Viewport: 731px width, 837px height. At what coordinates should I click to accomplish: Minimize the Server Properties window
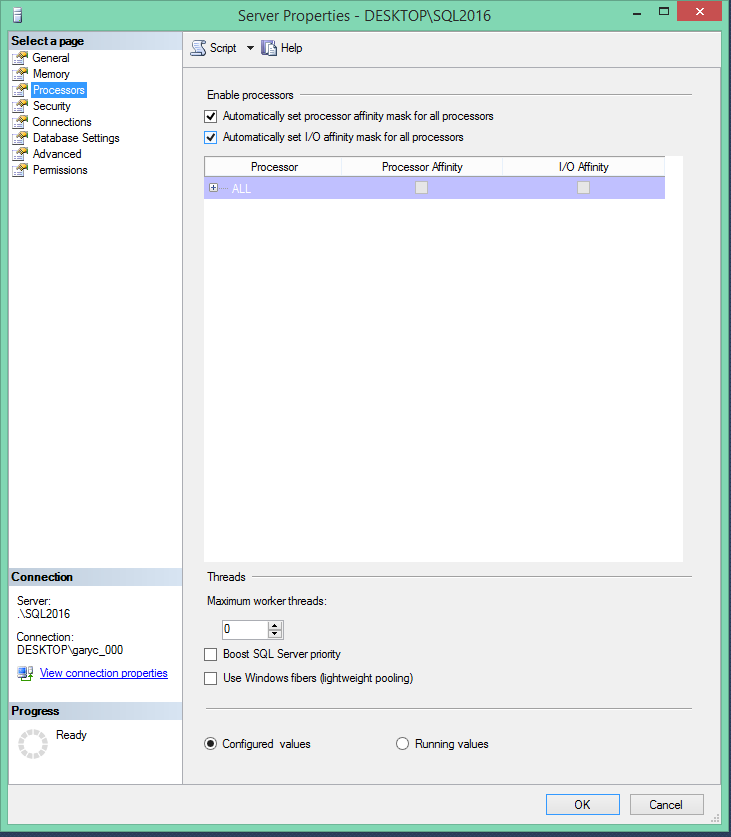[x=636, y=13]
